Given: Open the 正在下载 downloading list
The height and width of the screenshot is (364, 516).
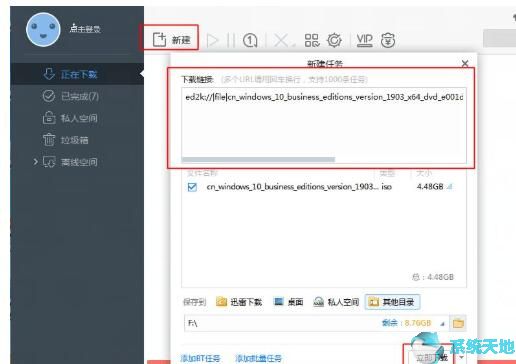Looking at the screenshot, I should [77, 74].
